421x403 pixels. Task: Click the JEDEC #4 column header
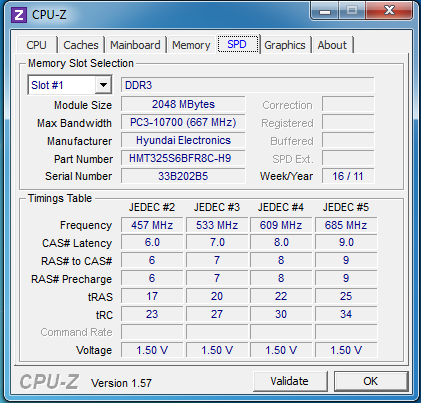(x=281, y=207)
